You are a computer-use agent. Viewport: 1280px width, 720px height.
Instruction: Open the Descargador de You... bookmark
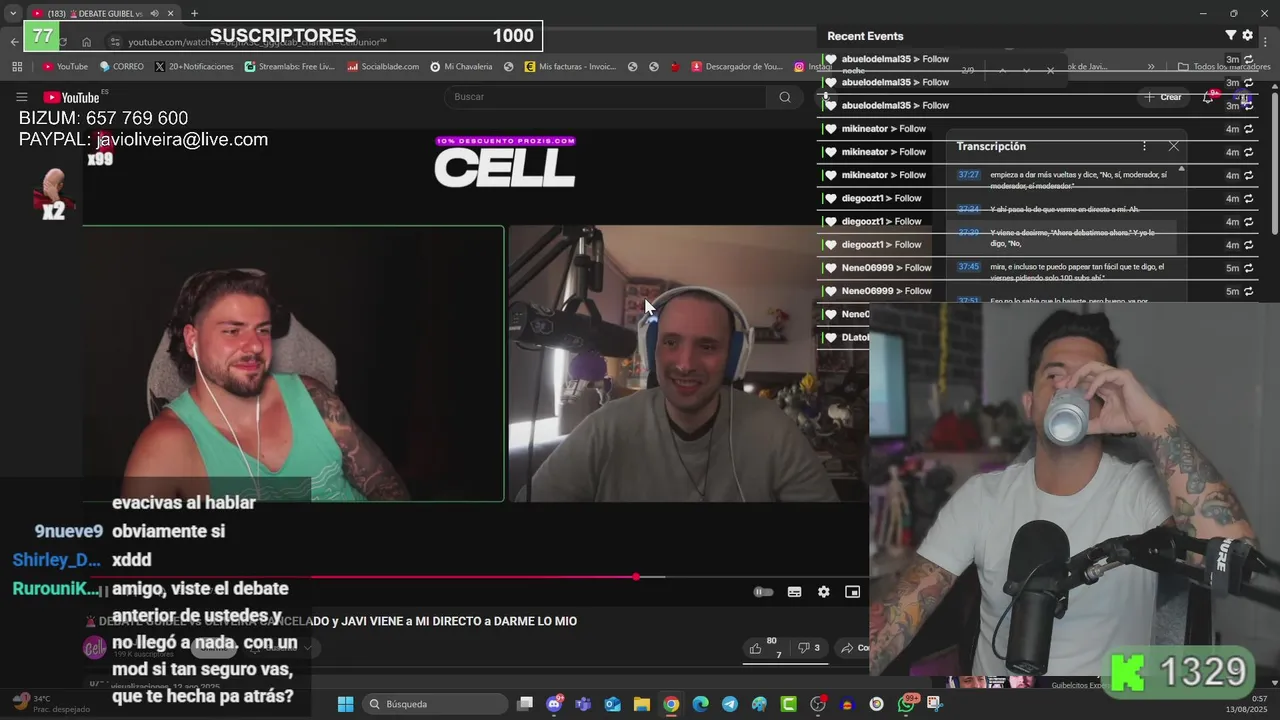(x=737, y=67)
